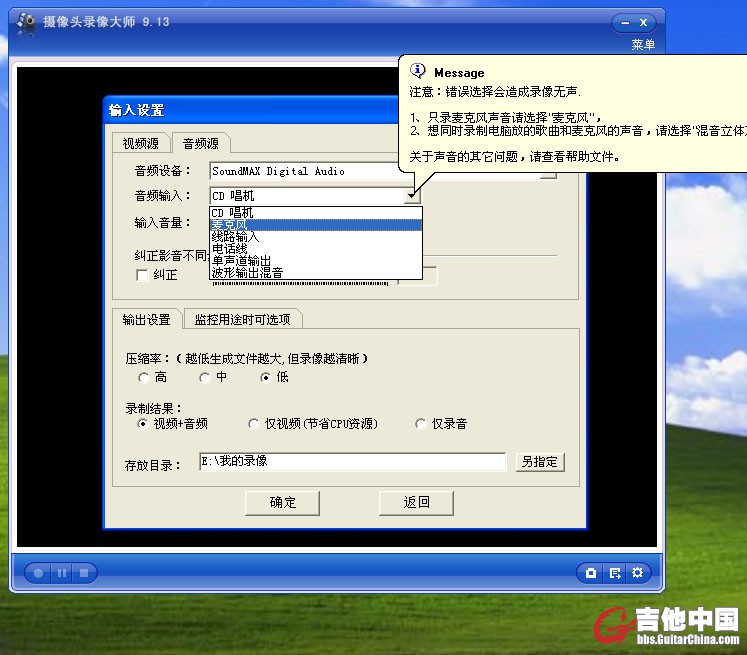Open the recorded files list icon
Viewport: 747px width, 655px height.
click(x=615, y=573)
